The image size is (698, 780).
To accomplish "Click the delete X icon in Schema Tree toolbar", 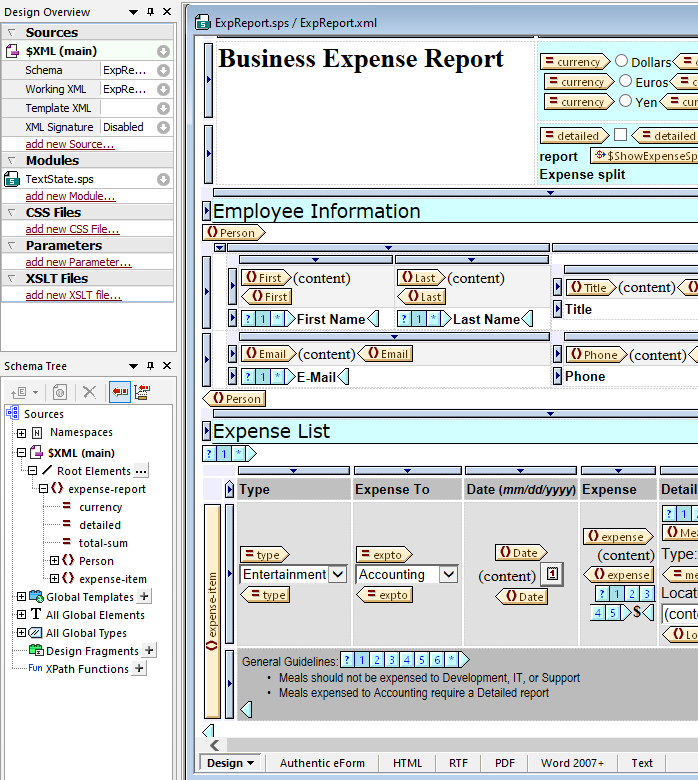I will [x=89, y=393].
